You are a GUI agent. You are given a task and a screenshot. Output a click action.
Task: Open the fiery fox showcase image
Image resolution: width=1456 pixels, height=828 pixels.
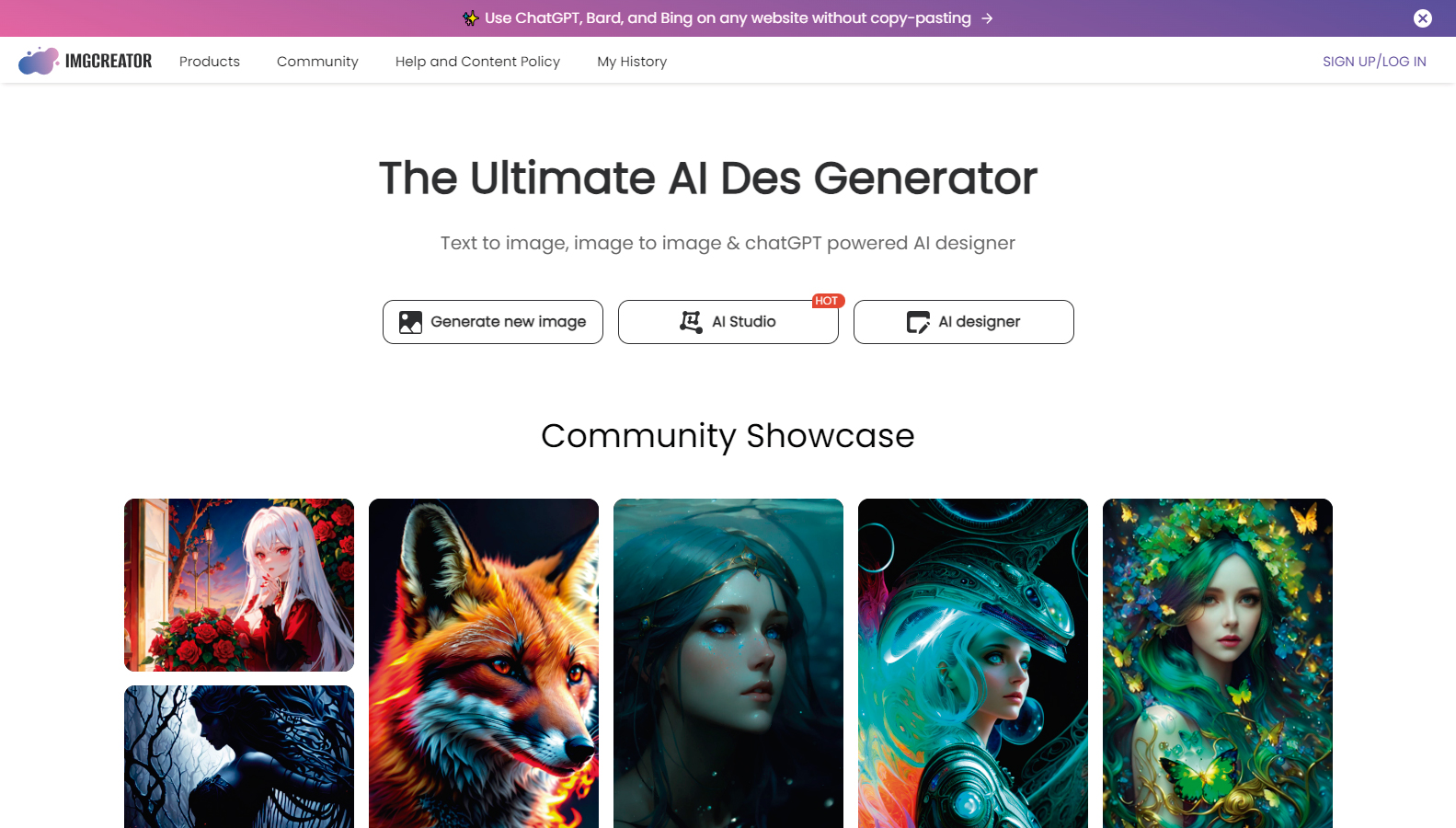point(484,663)
